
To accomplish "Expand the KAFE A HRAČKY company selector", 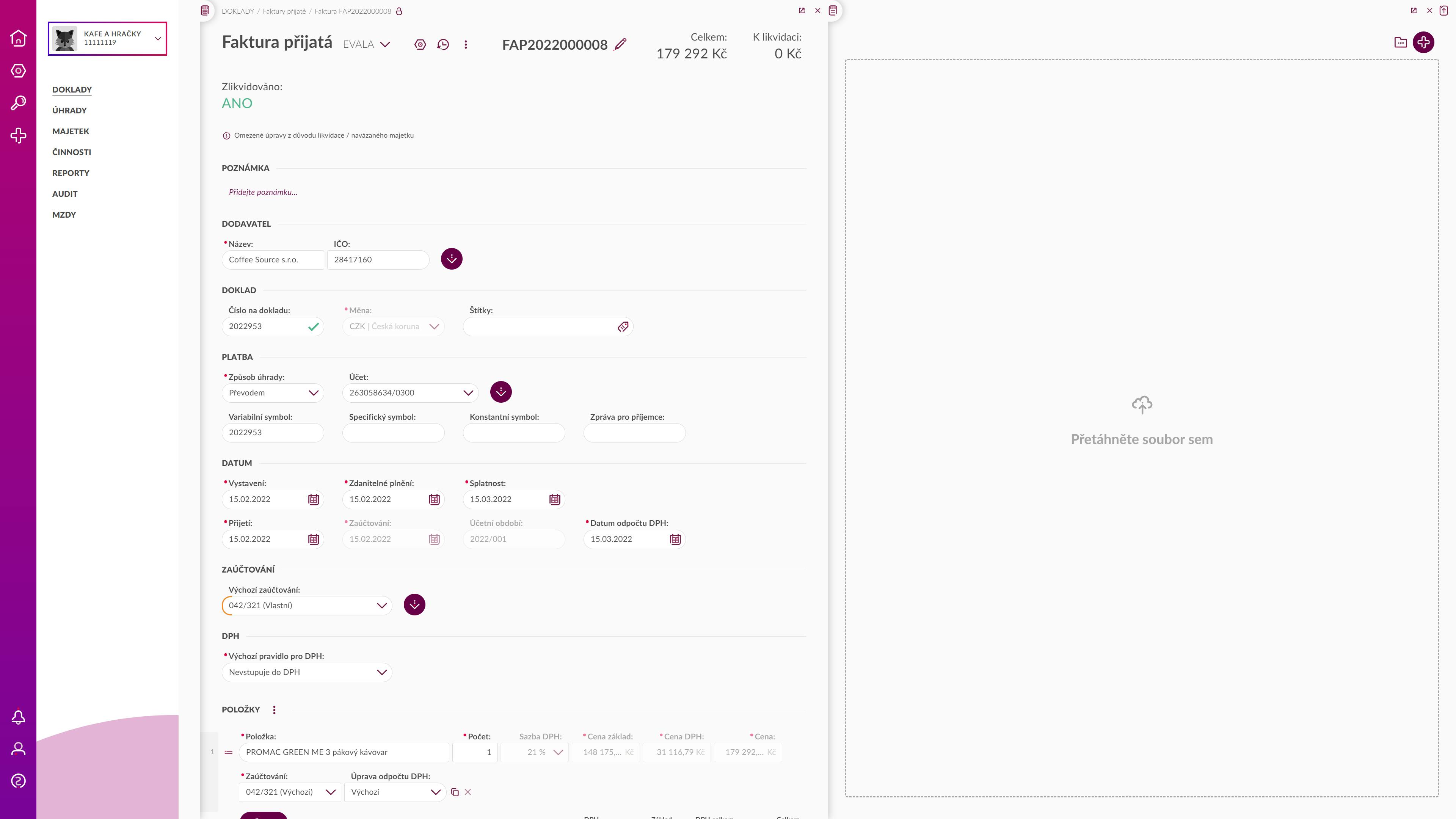I will (107, 38).
